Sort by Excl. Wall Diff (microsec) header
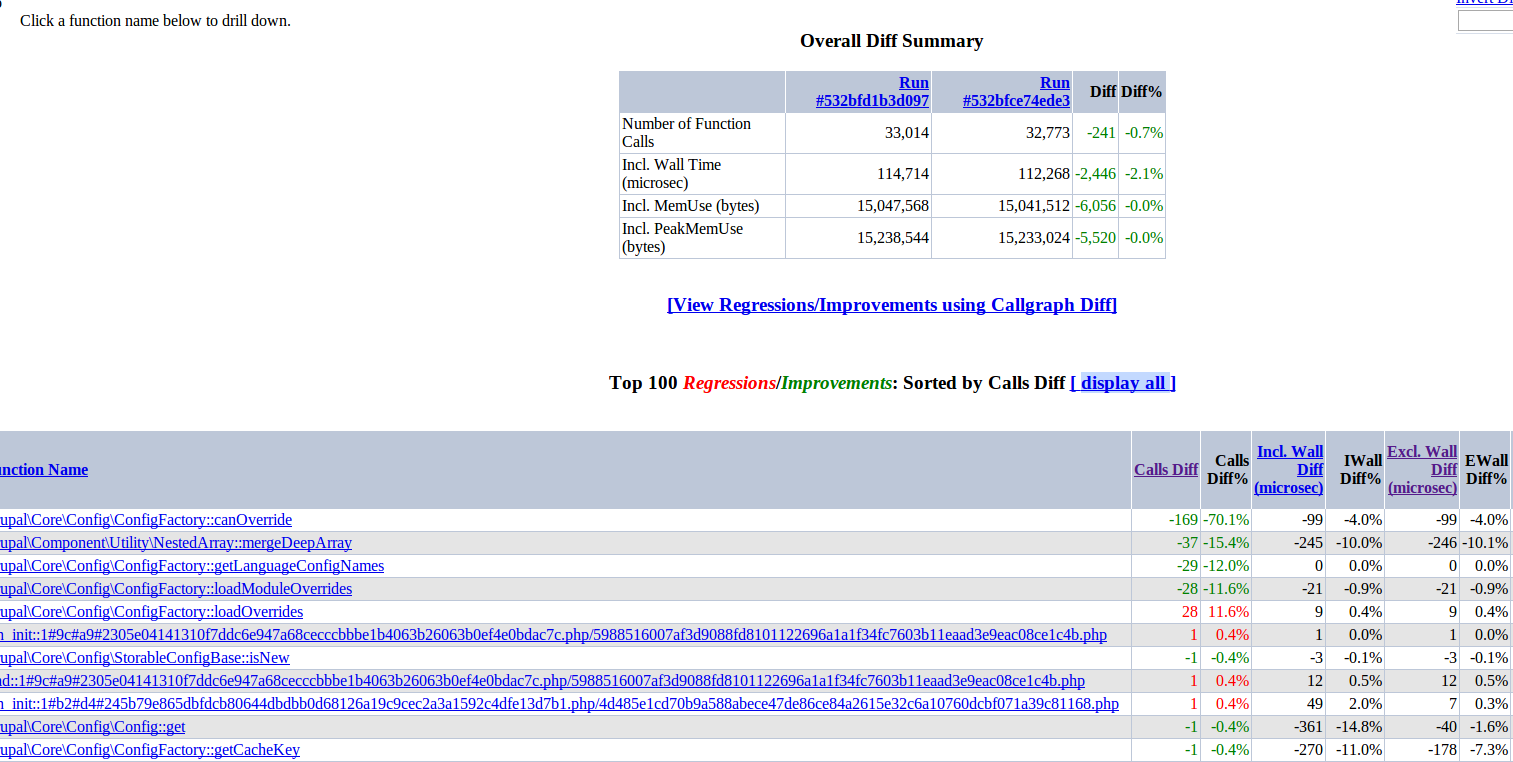The image size is (1513, 762). tap(1422, 470)
